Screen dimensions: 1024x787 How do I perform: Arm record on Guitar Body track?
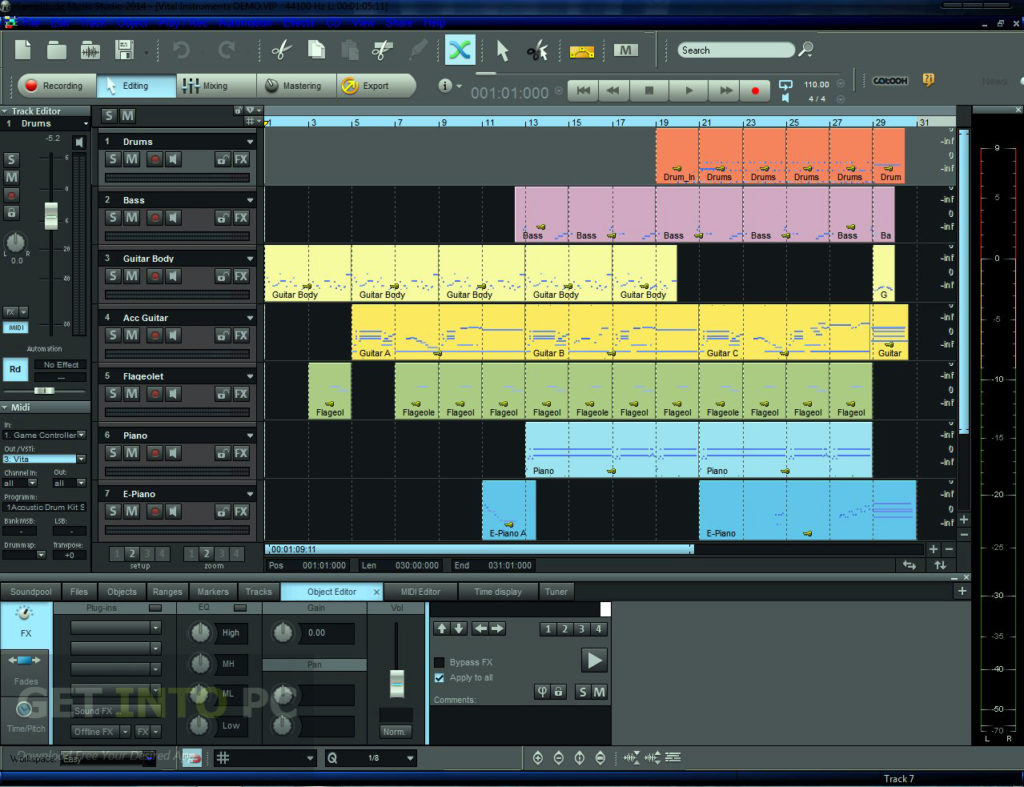click(x=155, y=276)
